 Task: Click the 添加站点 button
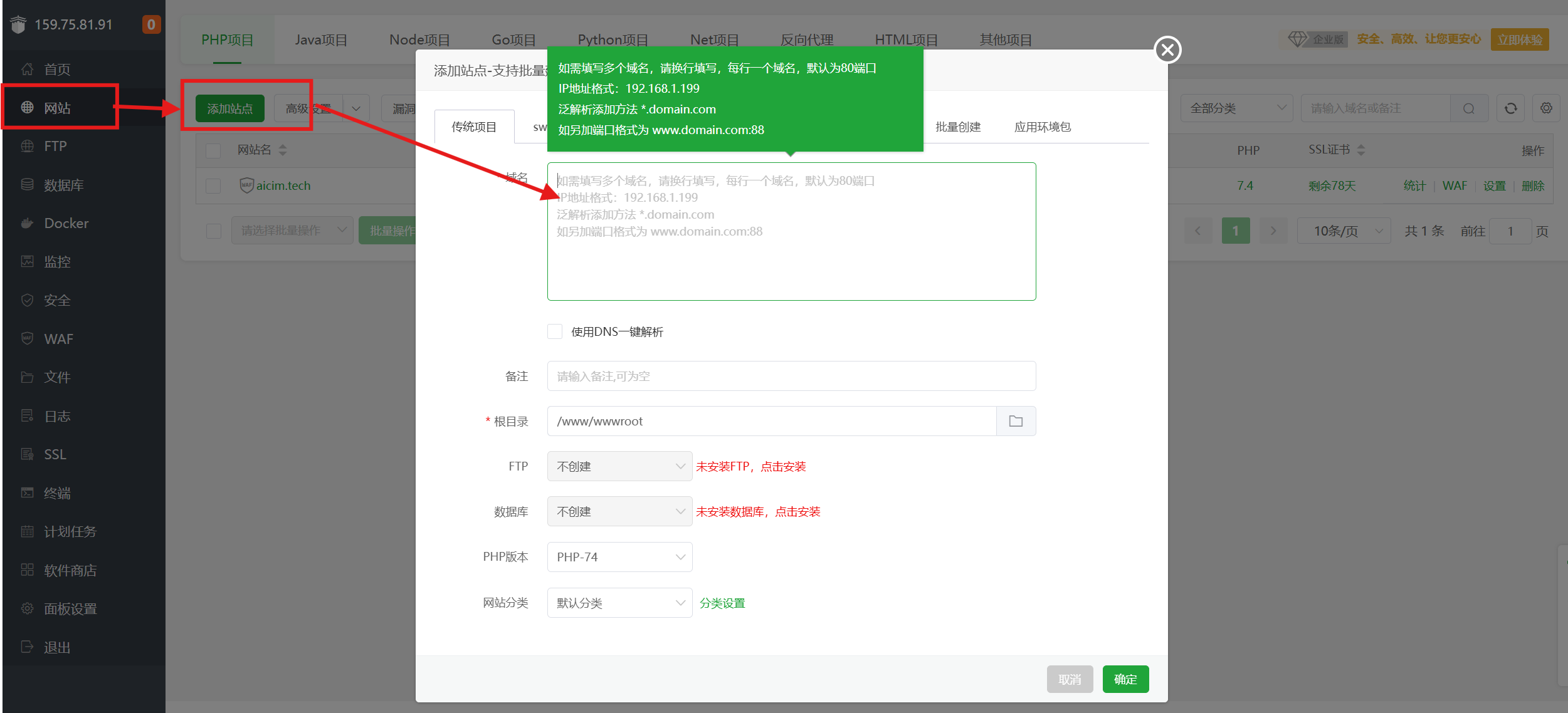coord(229,108)
